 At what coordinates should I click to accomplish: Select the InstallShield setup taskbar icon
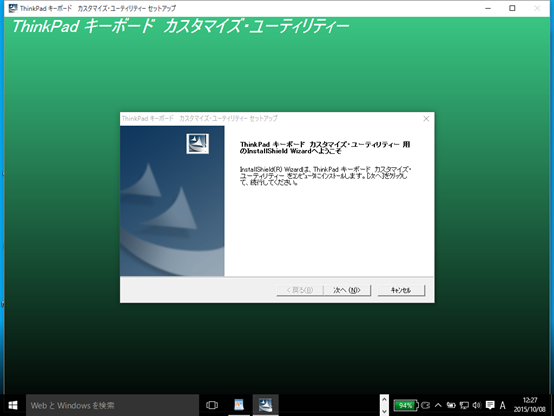(x=265, y=405)
